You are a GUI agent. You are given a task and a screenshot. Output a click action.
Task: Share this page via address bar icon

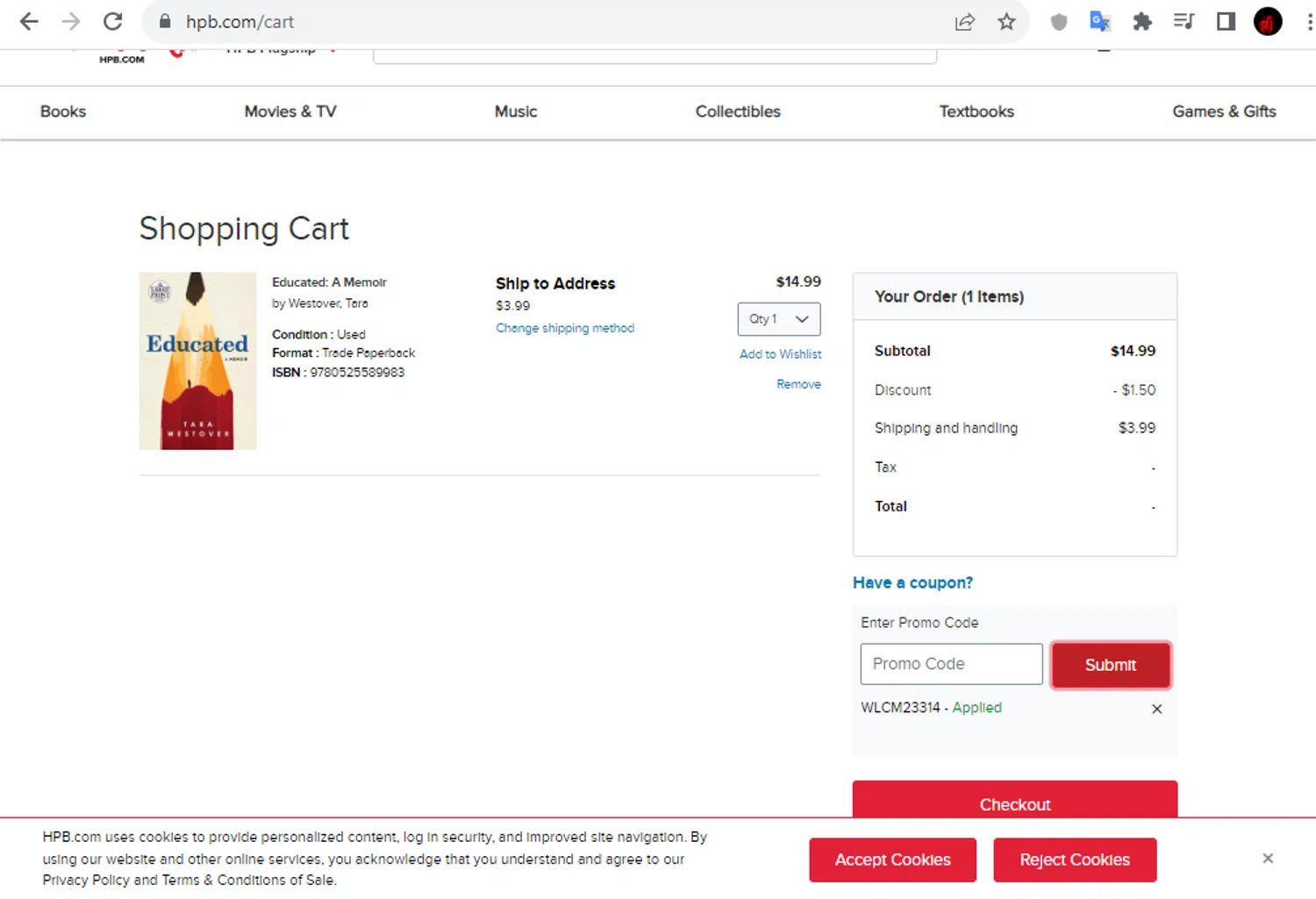click(965, 22)
